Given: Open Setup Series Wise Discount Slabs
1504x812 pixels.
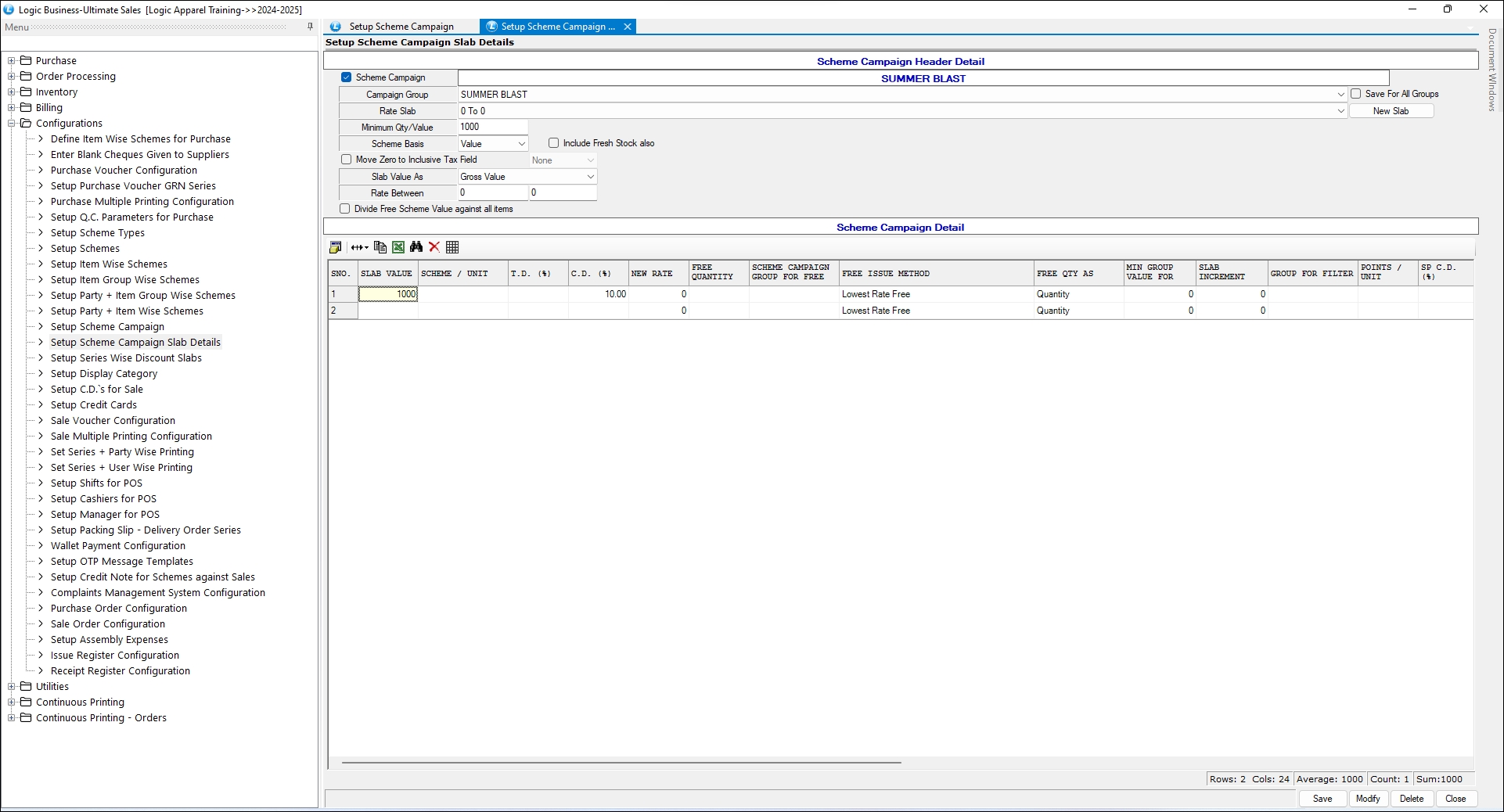Looking at the screenshot, I should point(126,358).
